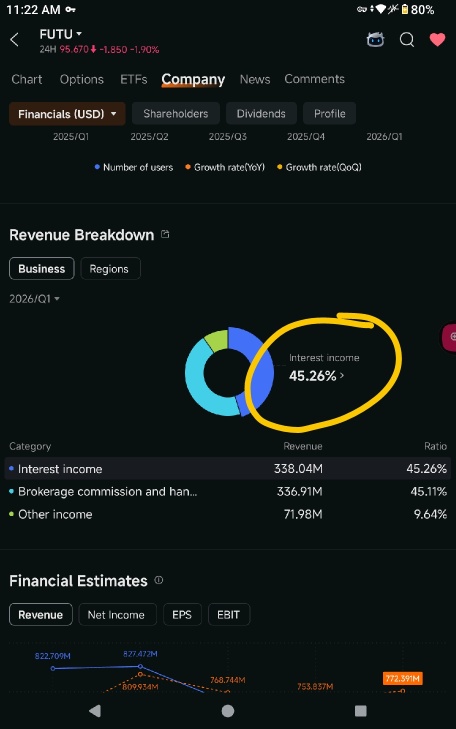Screen dimensions: 456x729
Task: Open the Financial Estimates info icon
Action: point(159,580)
